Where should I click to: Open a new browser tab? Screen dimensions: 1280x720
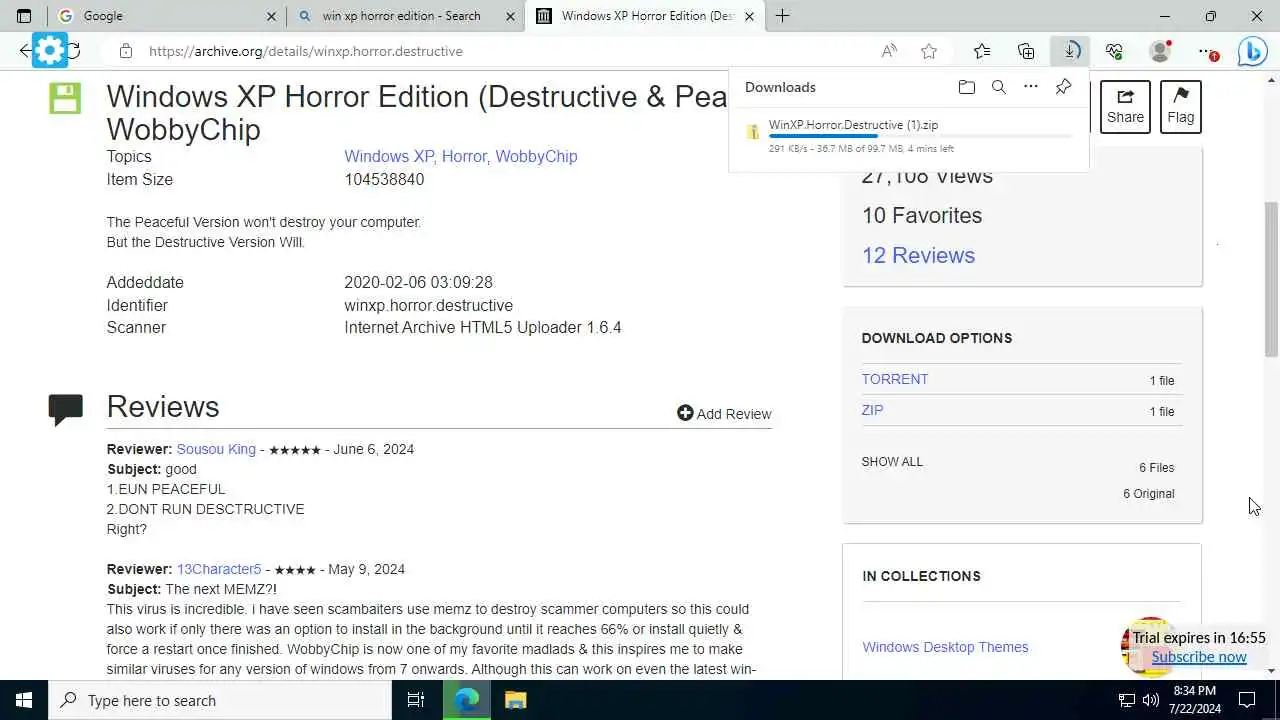pos(782,16)
